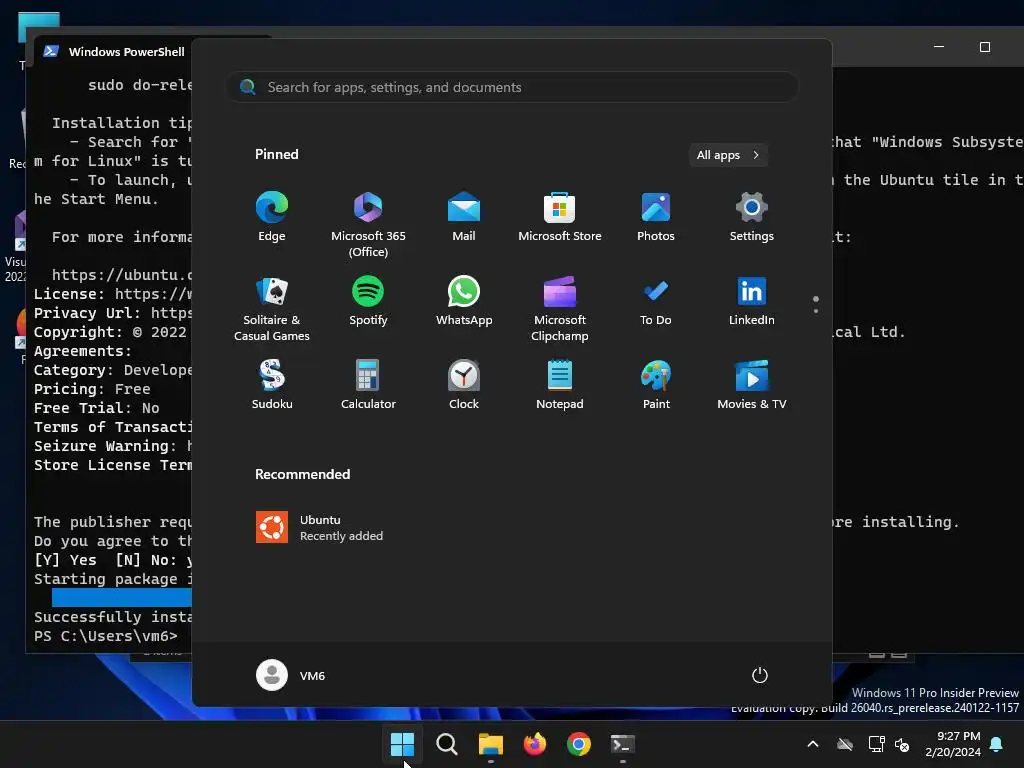Open the LinkedIn pinned app

[x=752, y=301]
